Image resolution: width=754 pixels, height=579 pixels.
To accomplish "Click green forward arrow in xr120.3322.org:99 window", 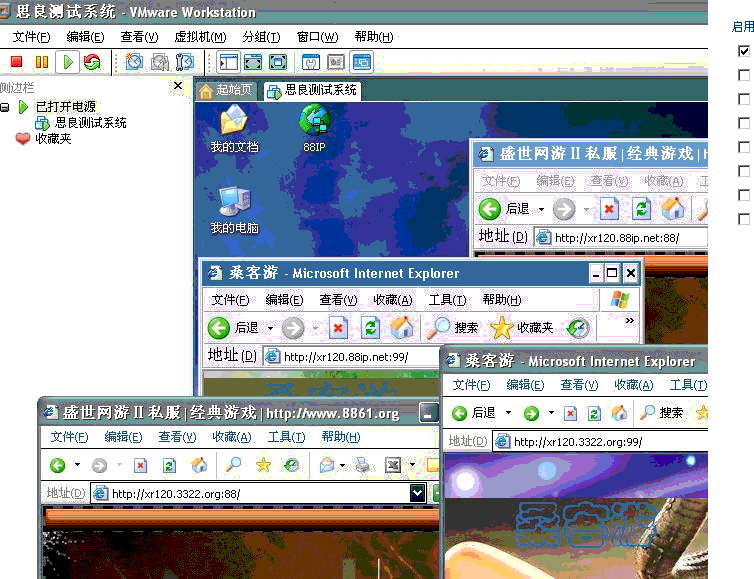I will point(531,413).
